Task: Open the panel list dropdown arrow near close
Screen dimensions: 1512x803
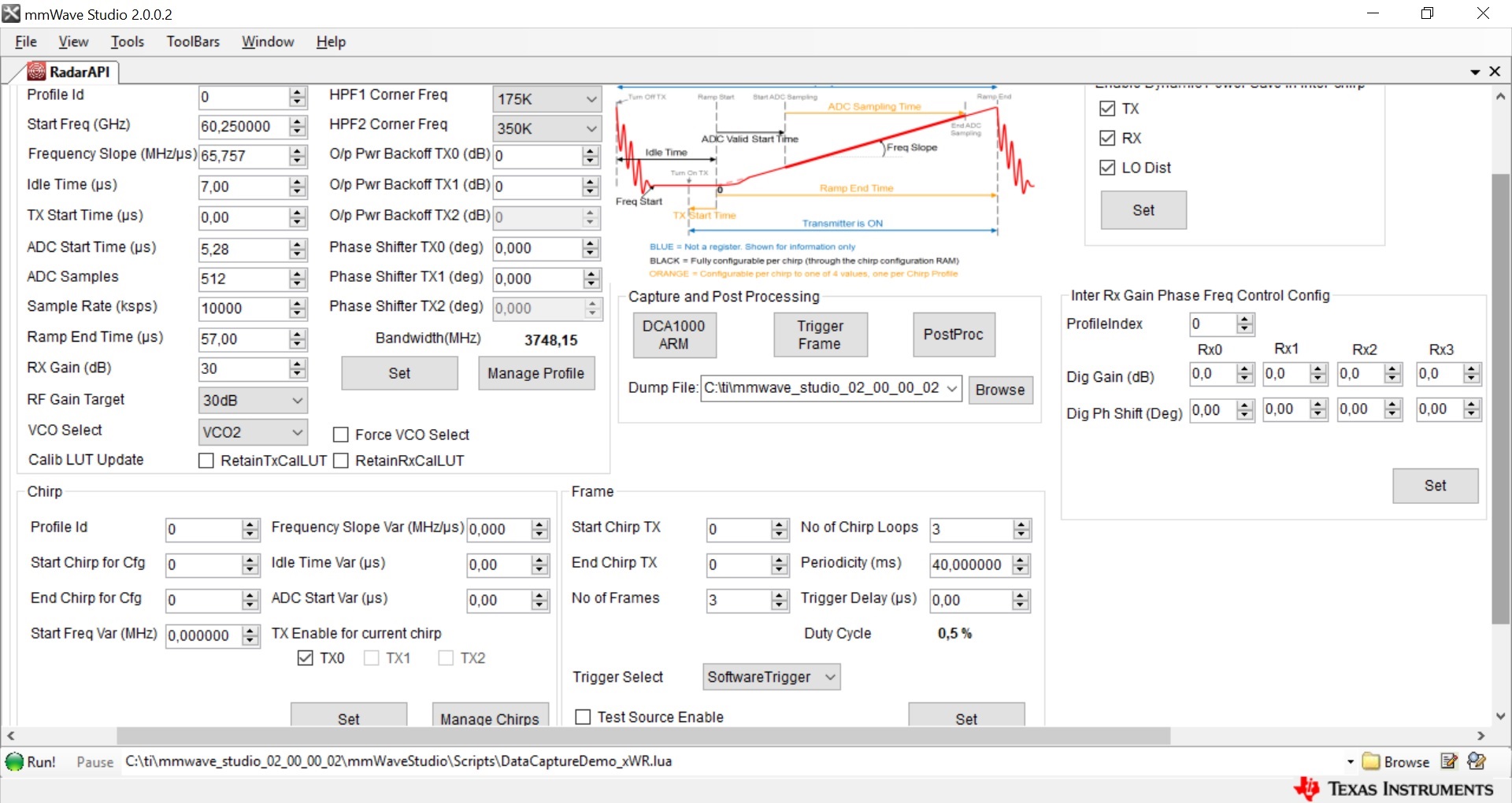Action: pyautogui.click(x=1475, y=72)
